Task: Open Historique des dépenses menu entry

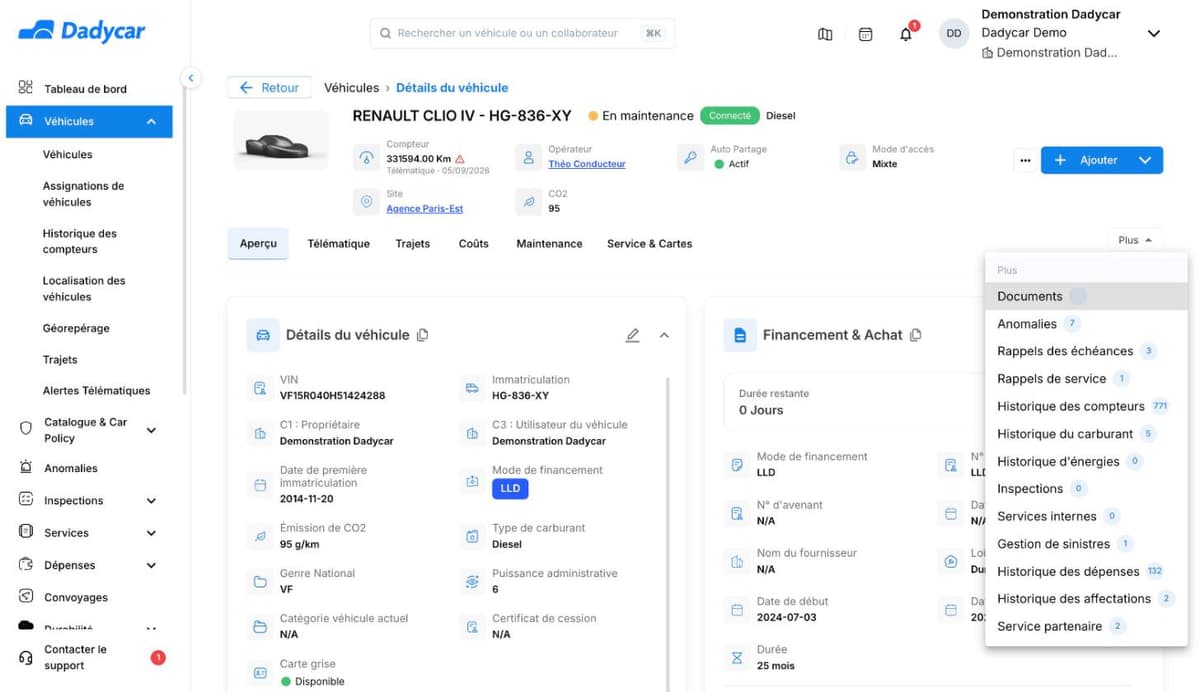Action: (1086, 571)
